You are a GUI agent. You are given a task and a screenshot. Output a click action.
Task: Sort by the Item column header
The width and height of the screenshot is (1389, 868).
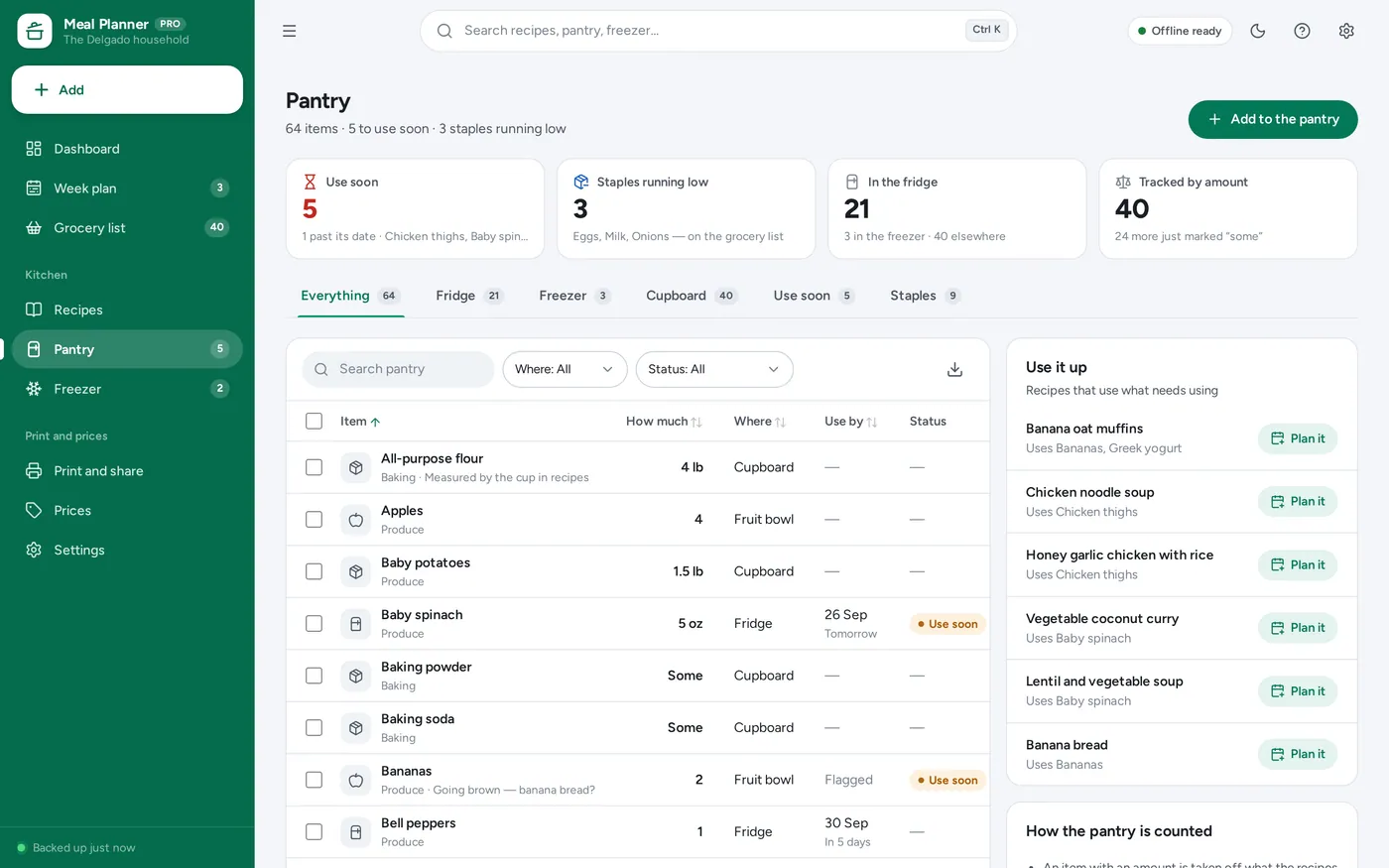coord(360,422)
